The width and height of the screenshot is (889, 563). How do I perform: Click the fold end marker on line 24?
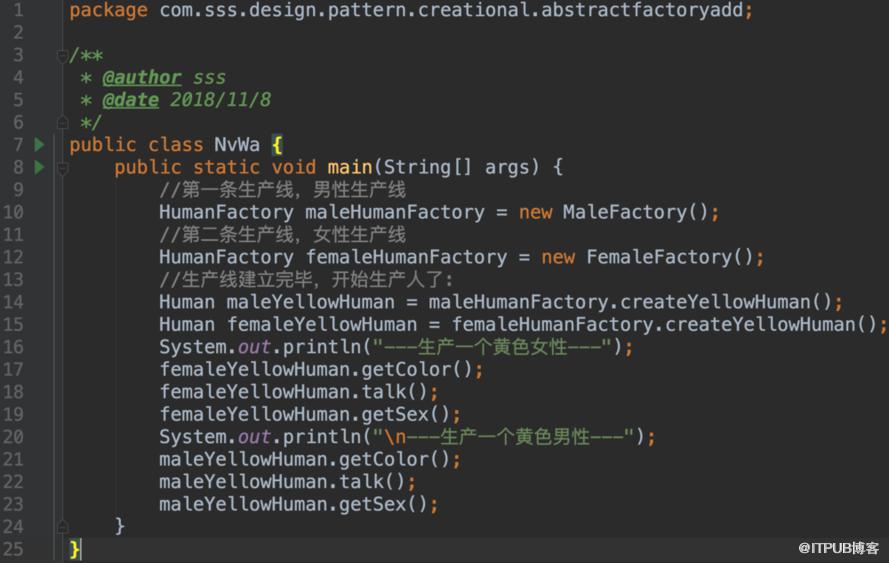pos(62,527)
